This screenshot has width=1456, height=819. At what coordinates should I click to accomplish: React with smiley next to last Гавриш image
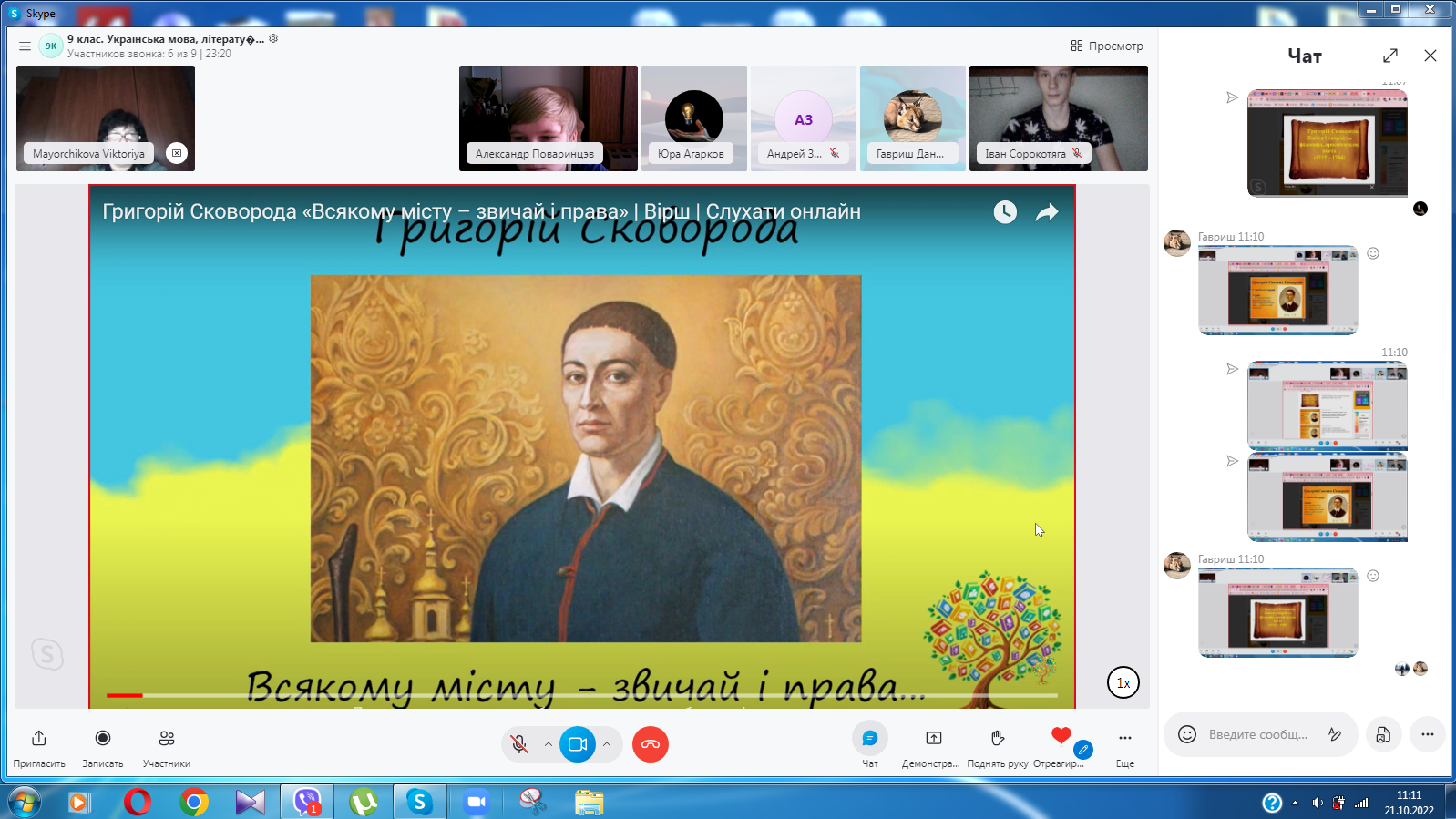point(1373,576)
